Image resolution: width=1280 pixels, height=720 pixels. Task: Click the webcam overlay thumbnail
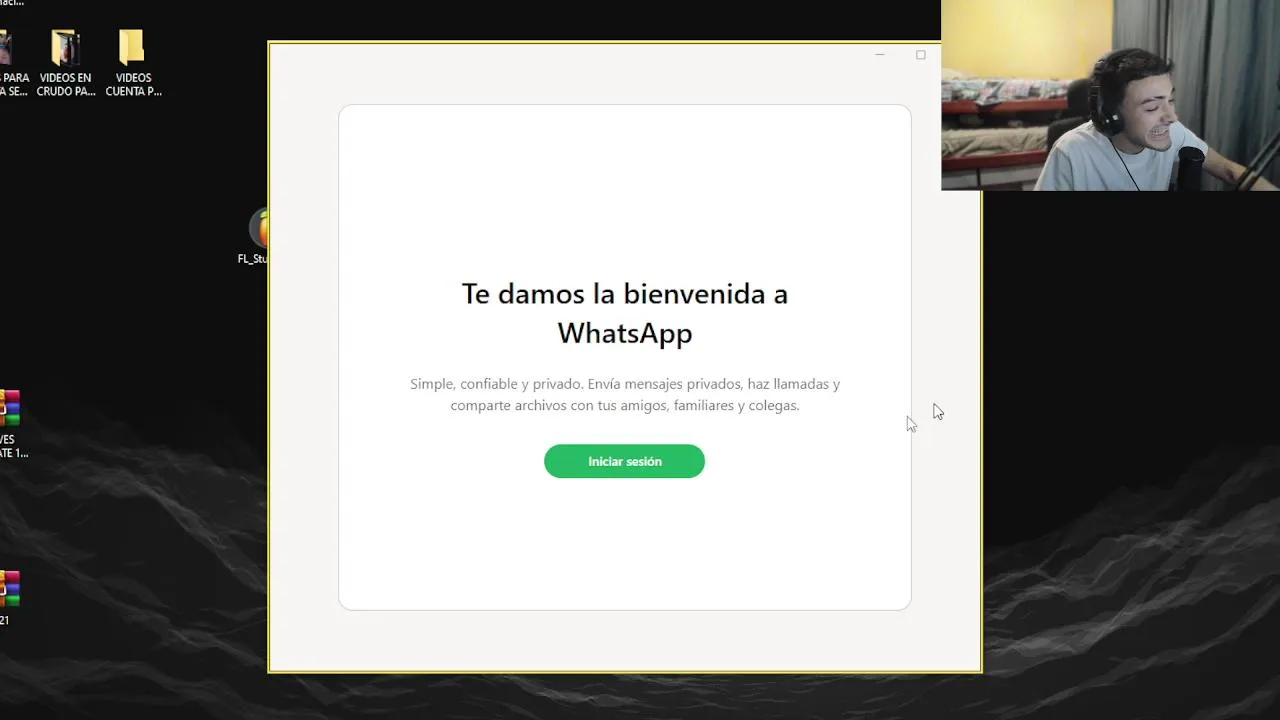[x=1110, y=95]
